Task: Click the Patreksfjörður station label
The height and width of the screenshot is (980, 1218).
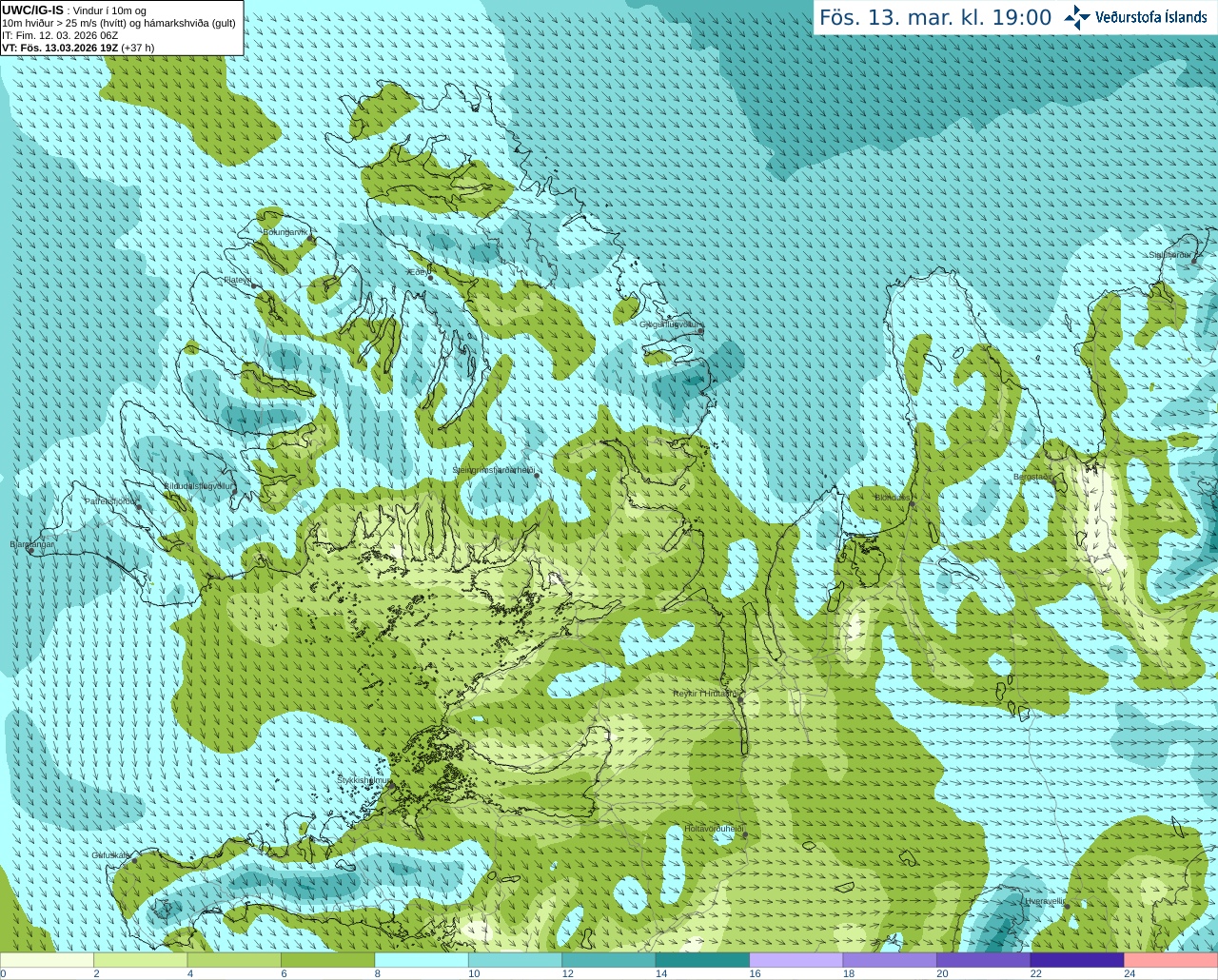Action: tap(111, 500)
